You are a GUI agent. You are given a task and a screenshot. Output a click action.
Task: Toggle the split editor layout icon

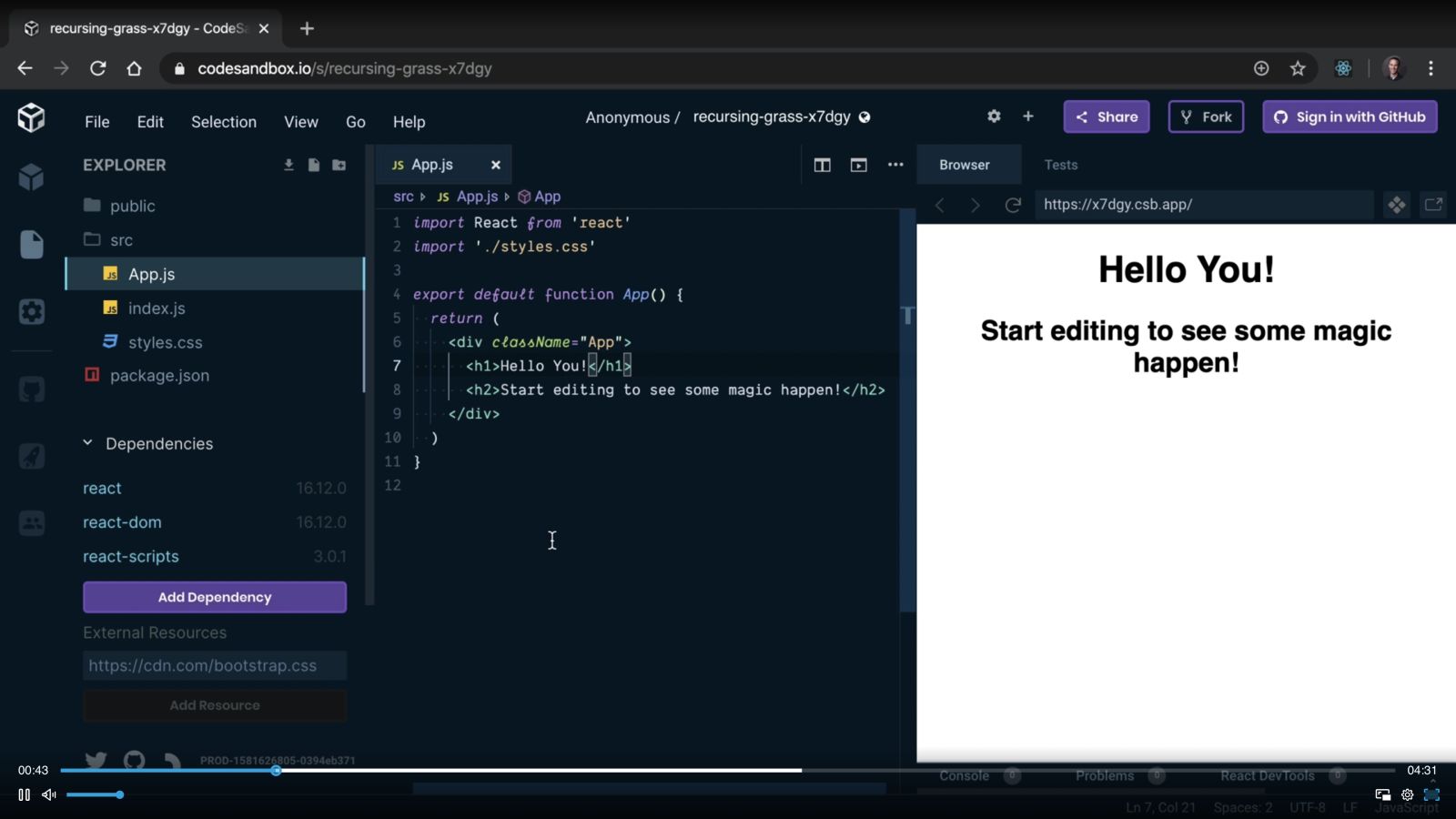point(822,165)
